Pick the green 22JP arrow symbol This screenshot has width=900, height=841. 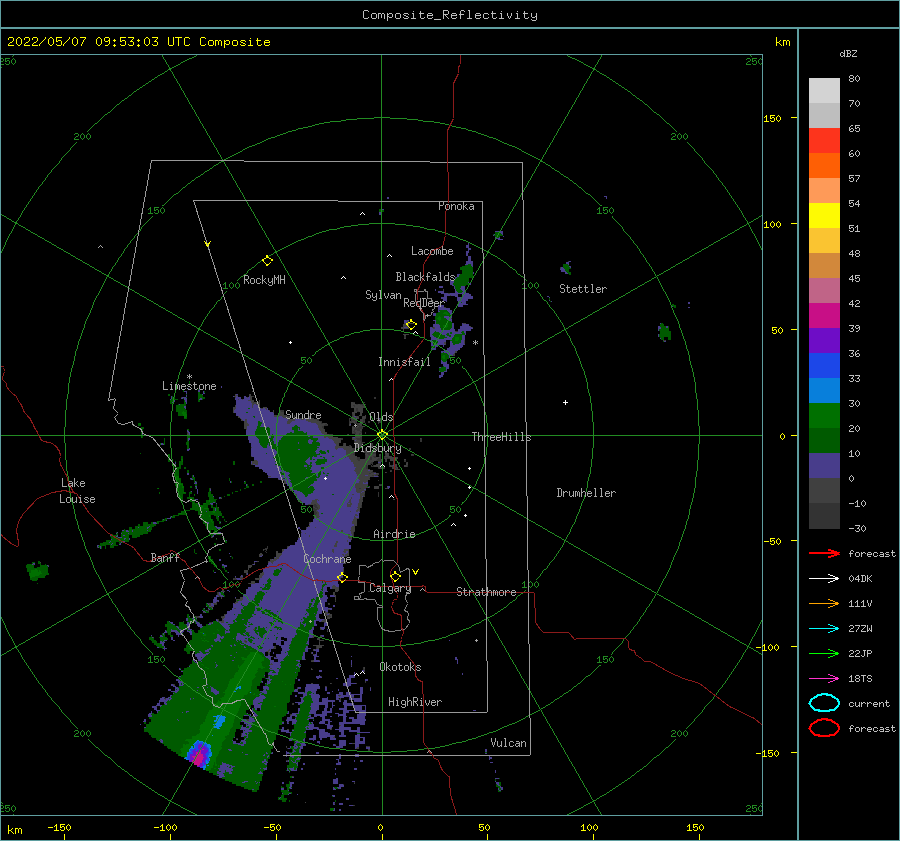824,653
